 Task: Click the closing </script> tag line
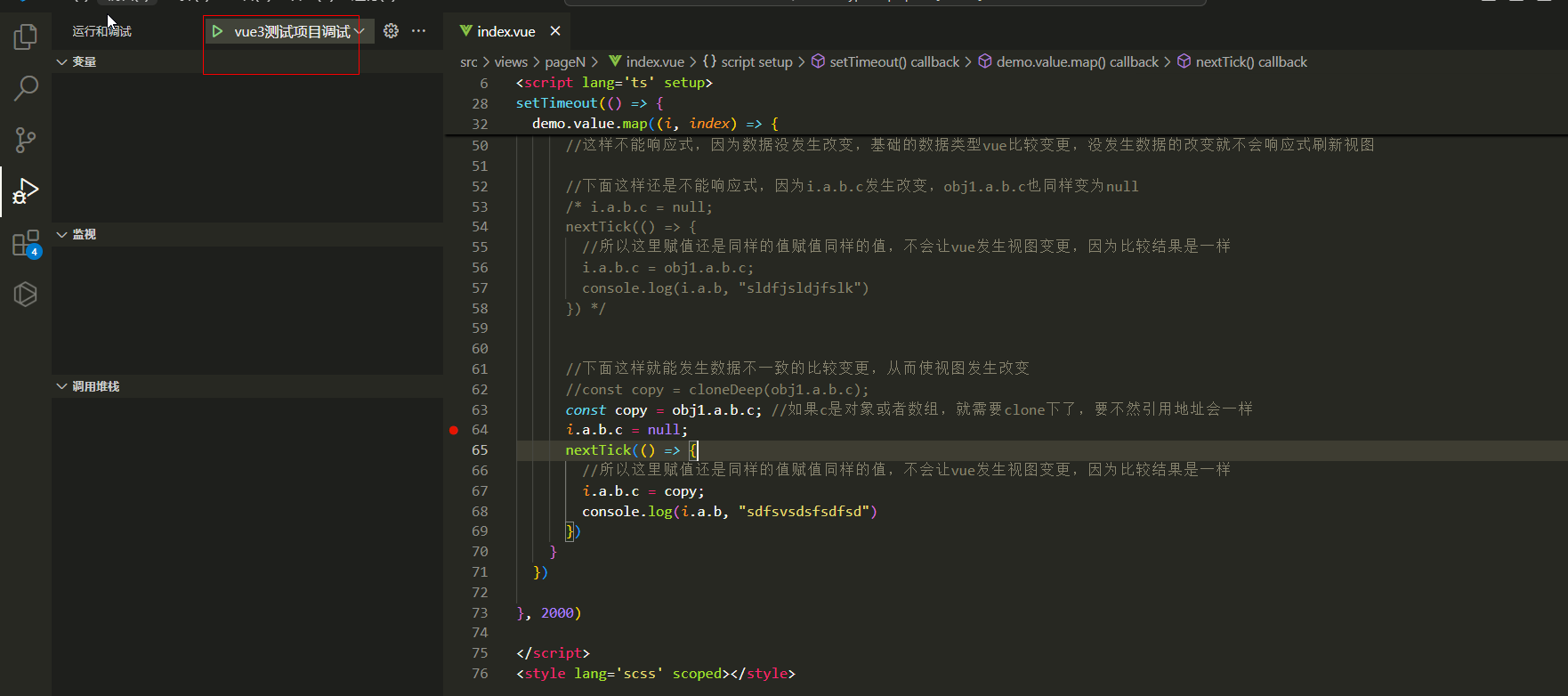[x=553, y=653]
